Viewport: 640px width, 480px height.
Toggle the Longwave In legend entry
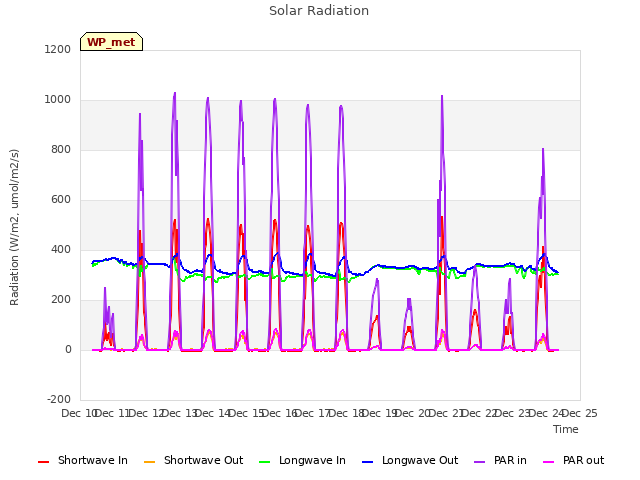pos(302,460)
